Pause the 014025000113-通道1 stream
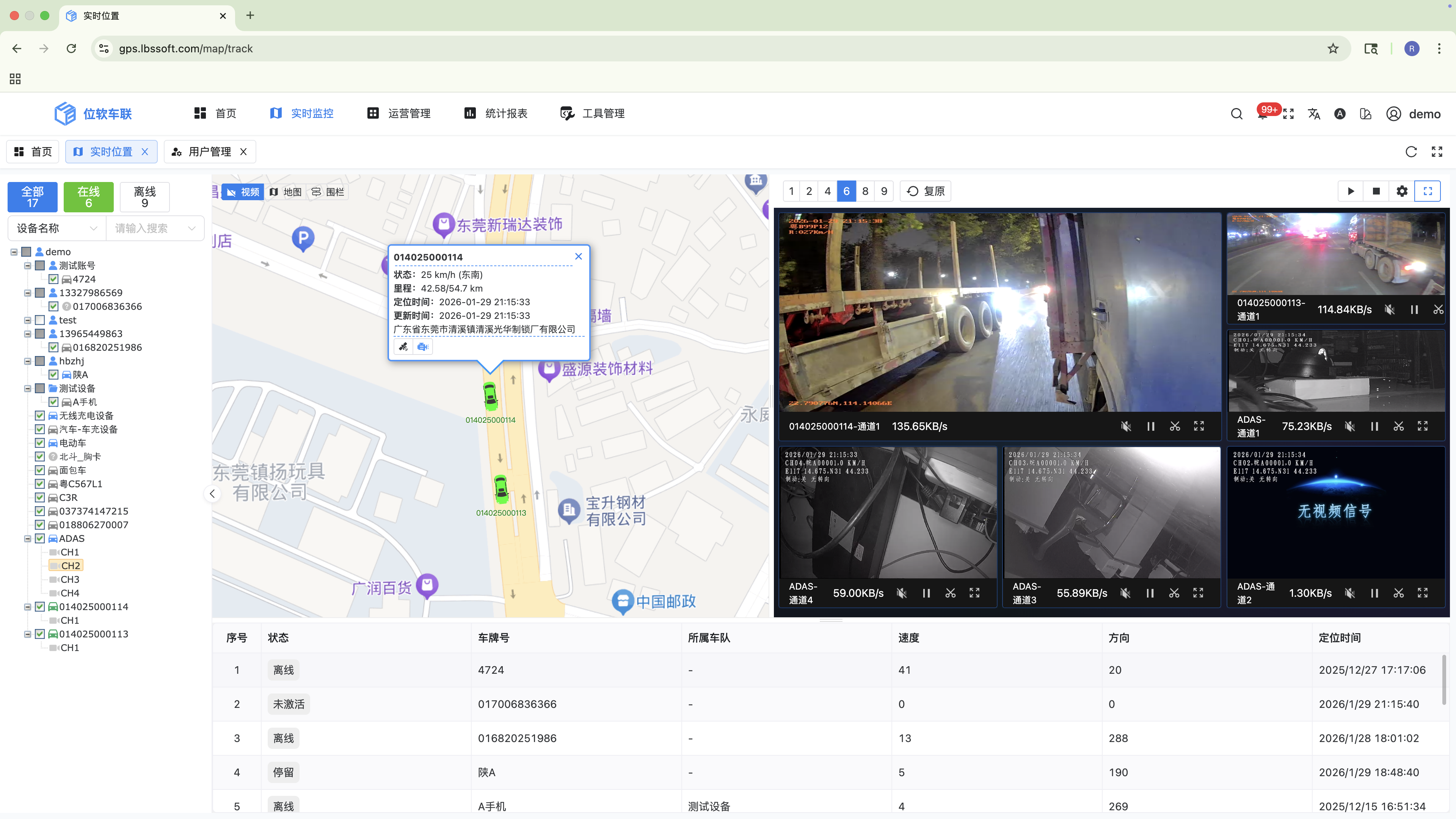The image size is (1456, 819). coord(1414,310)
